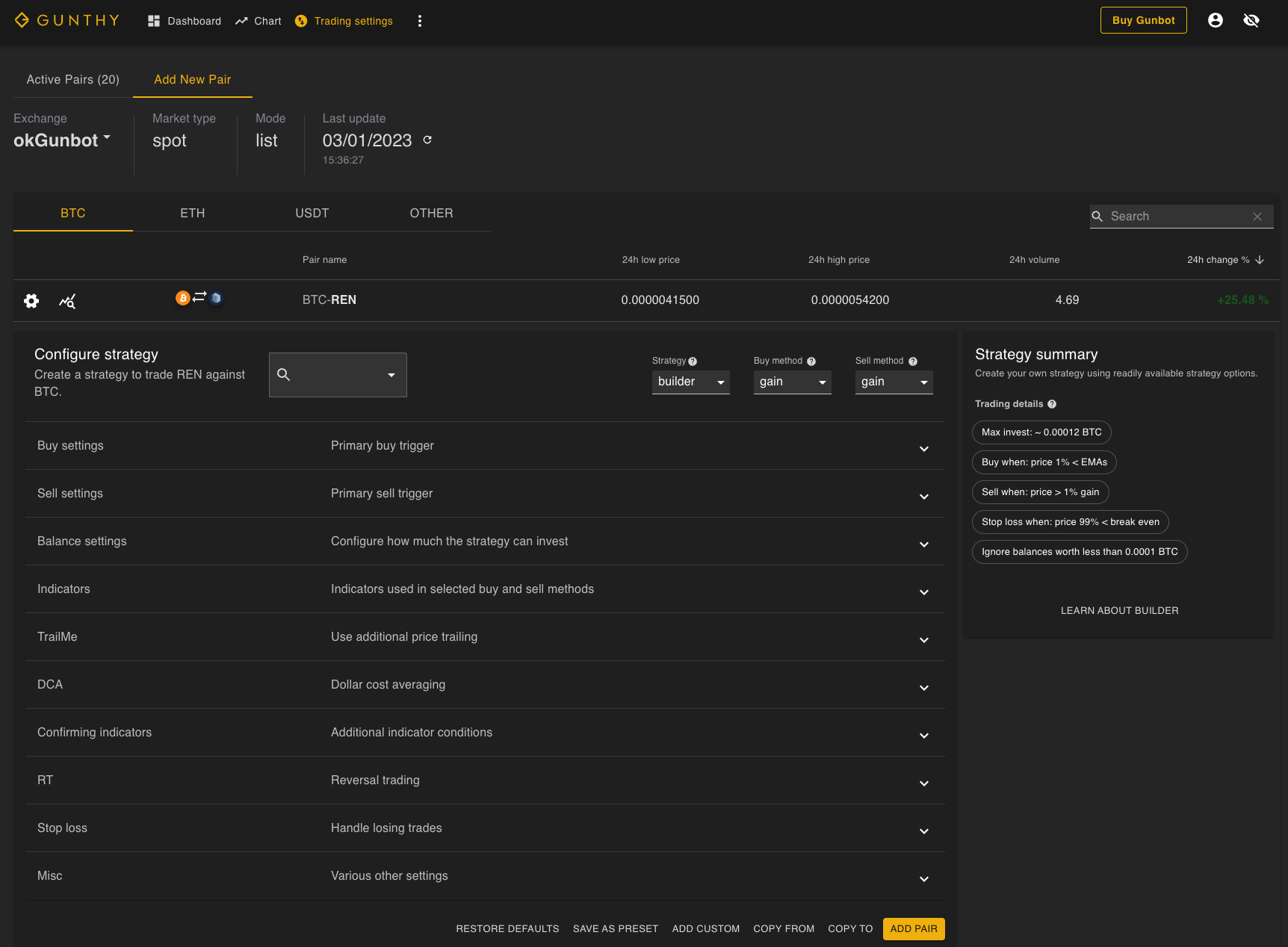Click the Sell method help icon
Viewport: 1288px width, 947px height.
point(913,361)
